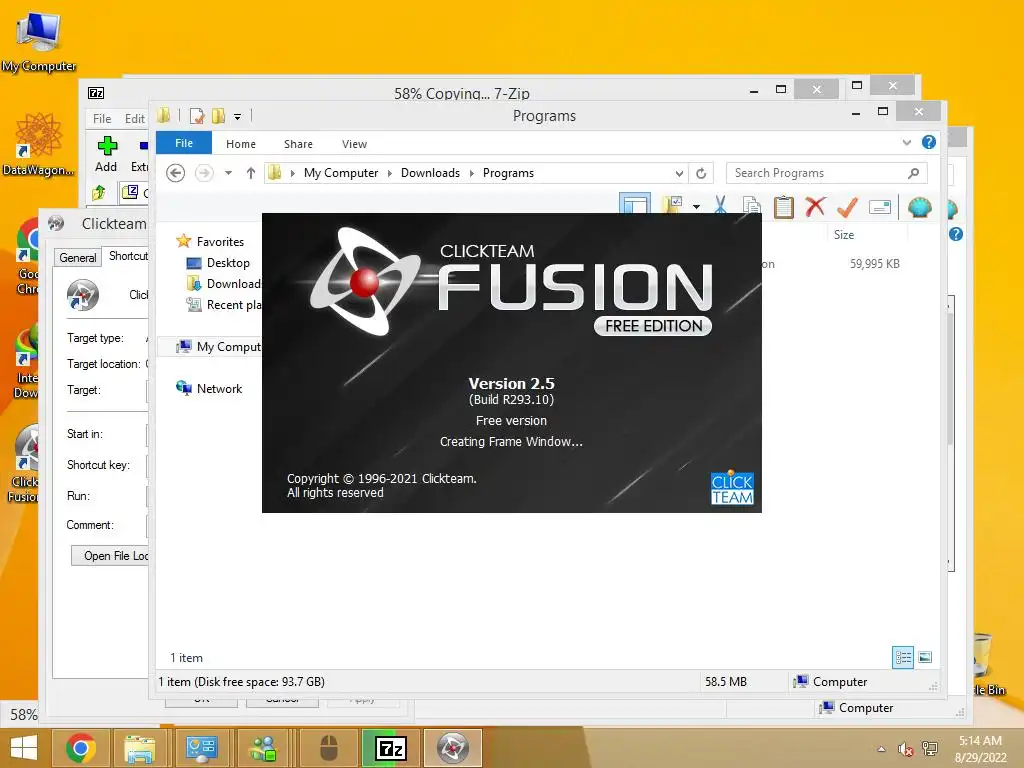
Task: Click the up-folder icon in 7-Zip
Action: [x=99, y=193]
